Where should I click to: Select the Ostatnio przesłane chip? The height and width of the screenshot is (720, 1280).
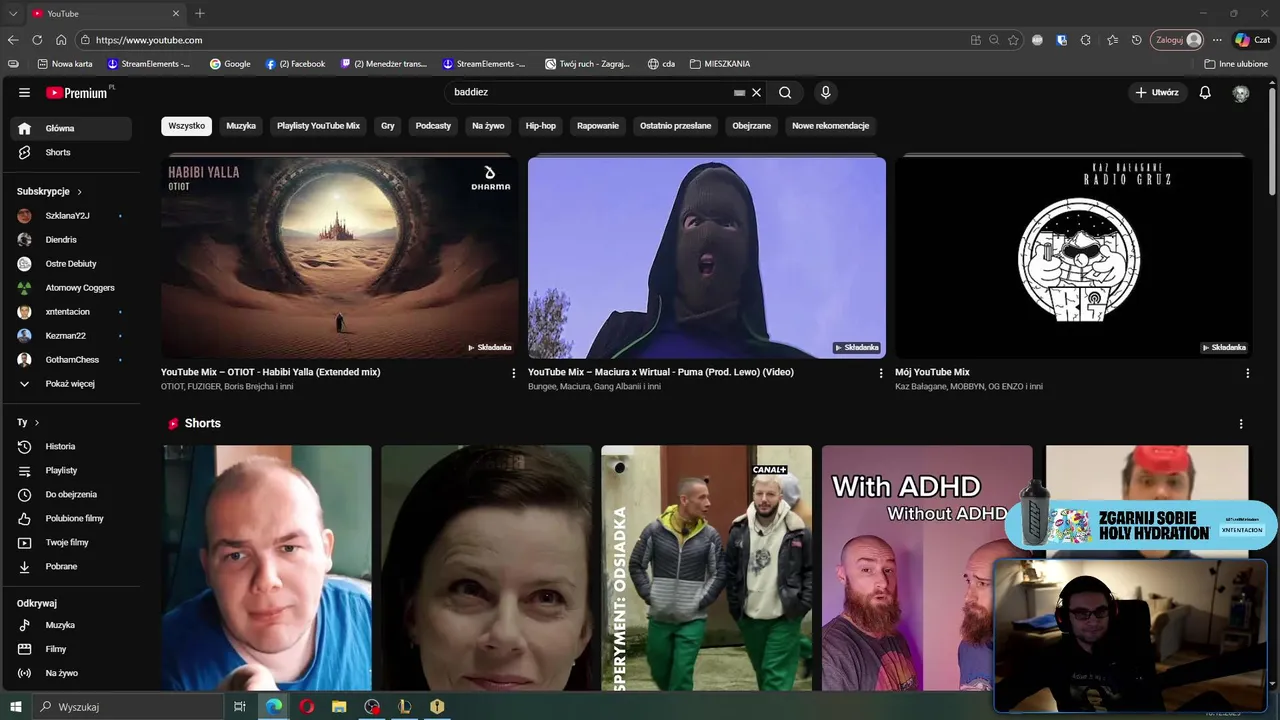(676, 126)
